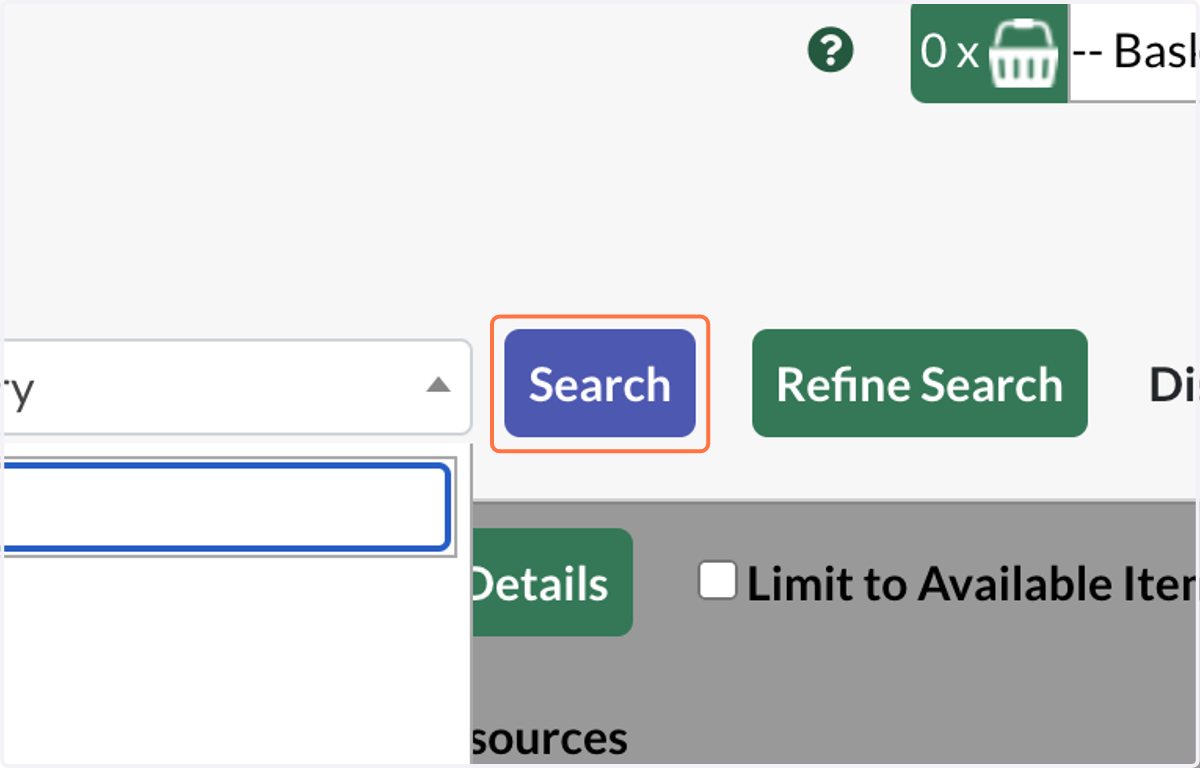
Task: Focus the filter text box inside the dropdown
Action: click(x=225, y=507)
